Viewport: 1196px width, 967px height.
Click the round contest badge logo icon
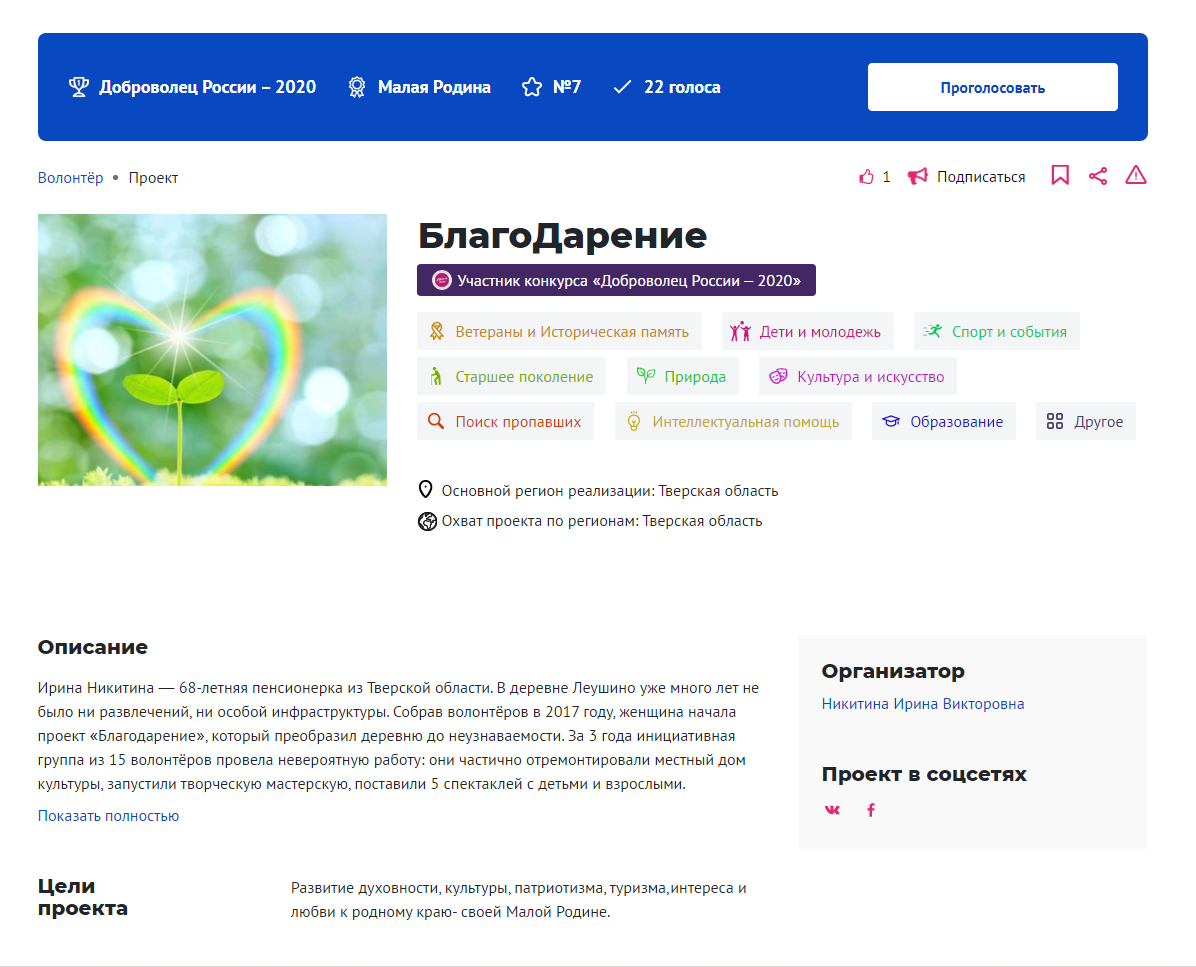(442, 280)
